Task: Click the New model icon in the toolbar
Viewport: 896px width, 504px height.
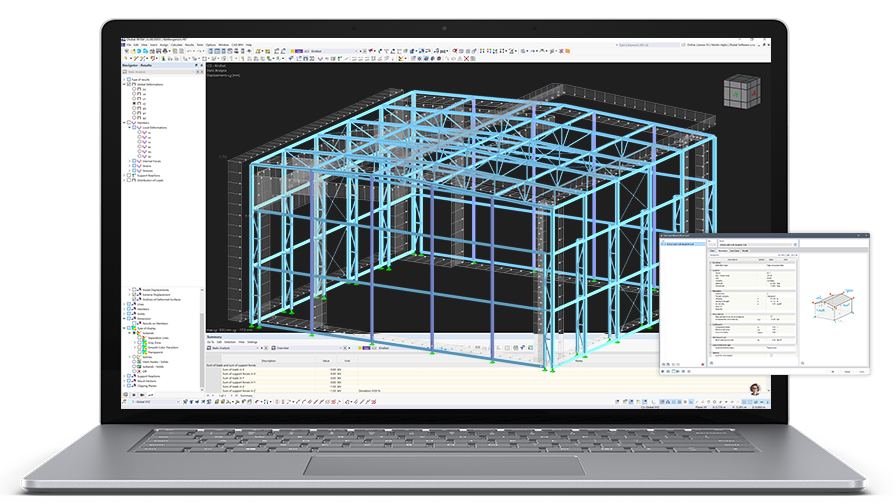Action: [x=126, y=51]
